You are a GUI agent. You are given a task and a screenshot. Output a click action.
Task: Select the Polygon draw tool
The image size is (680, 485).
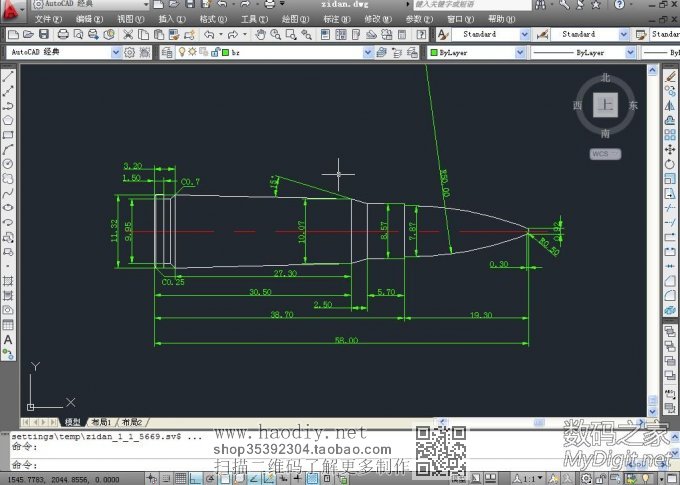(8, 119)
